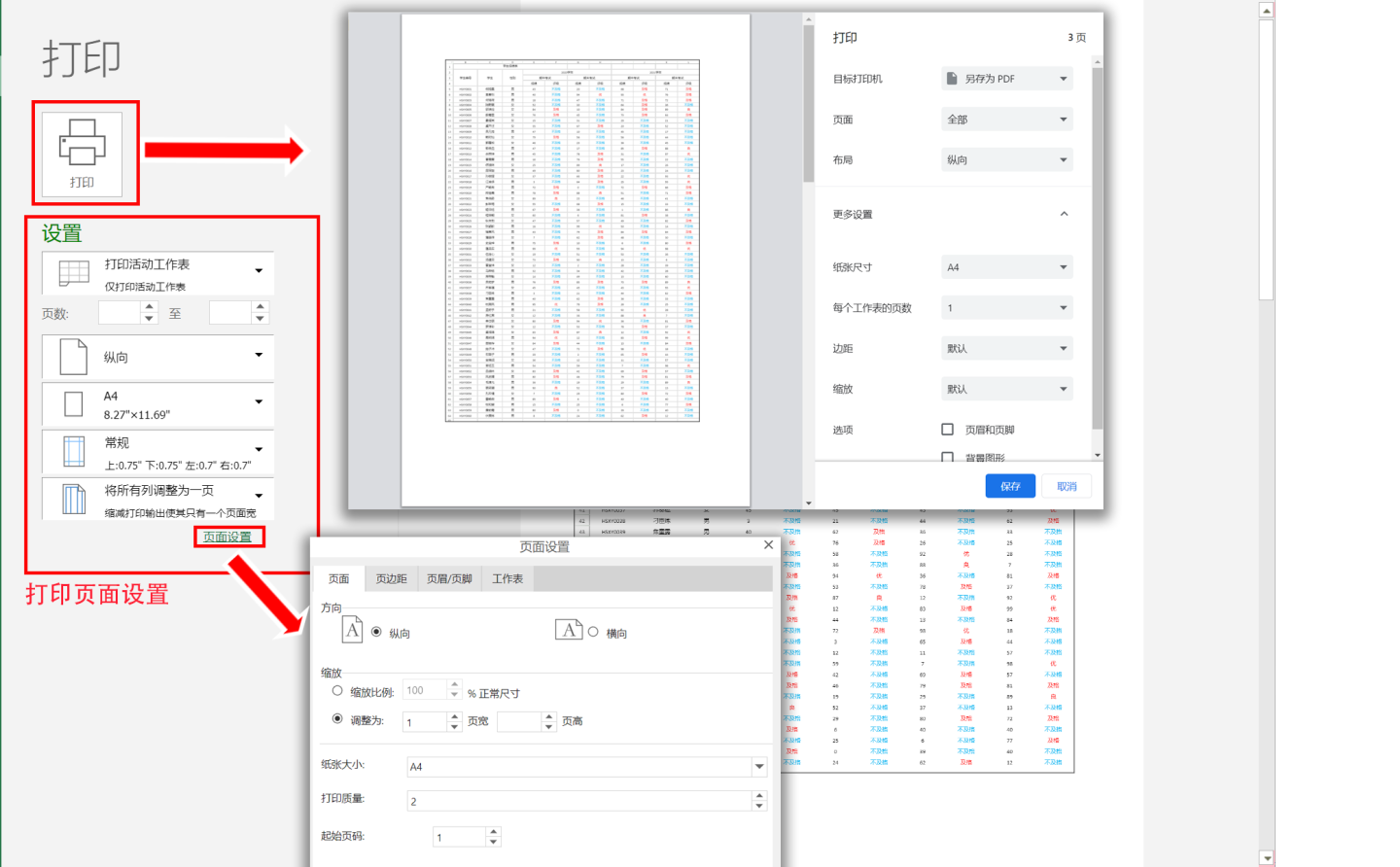Increase the 页高 fit-to value
The height and width of the screenshot is (867, 1400).
(x=548, y=716)
